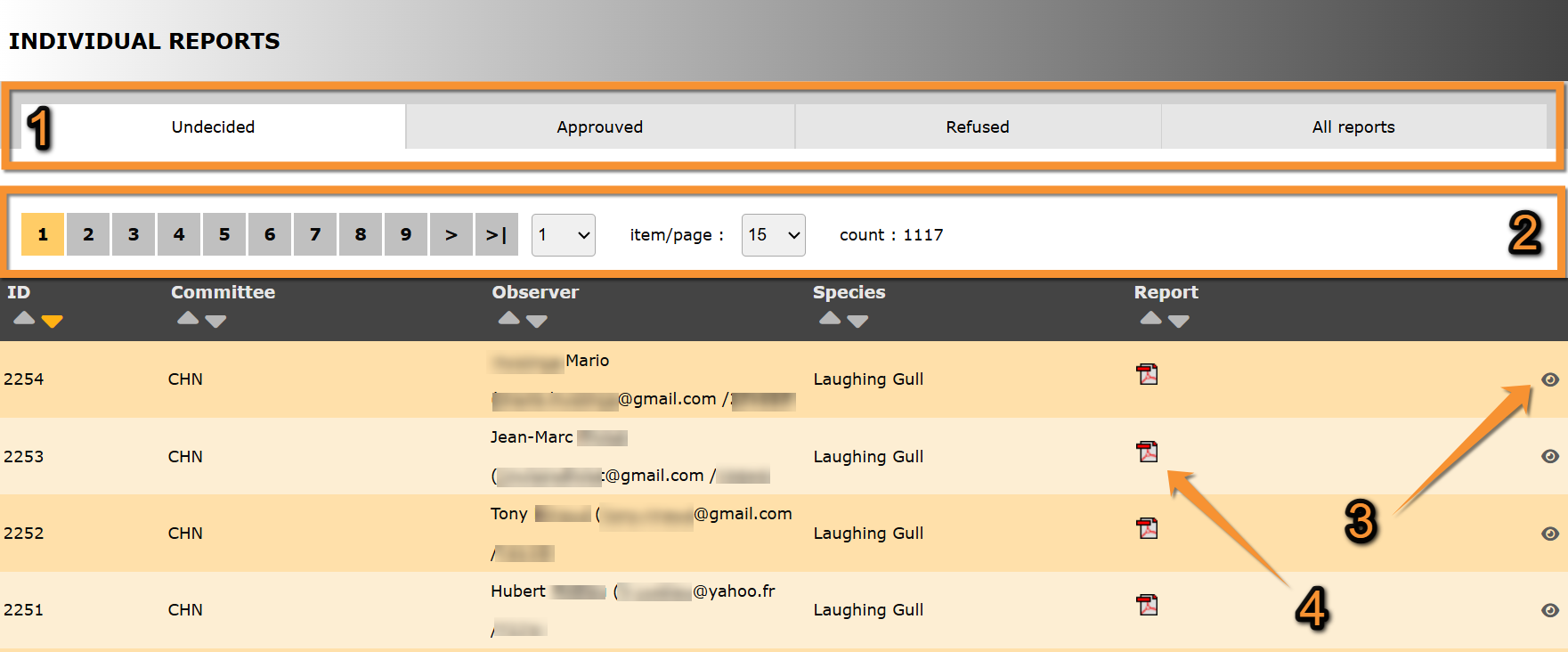Sort Observer column descending arrow
1568x652 pixels.
[537, 322]
